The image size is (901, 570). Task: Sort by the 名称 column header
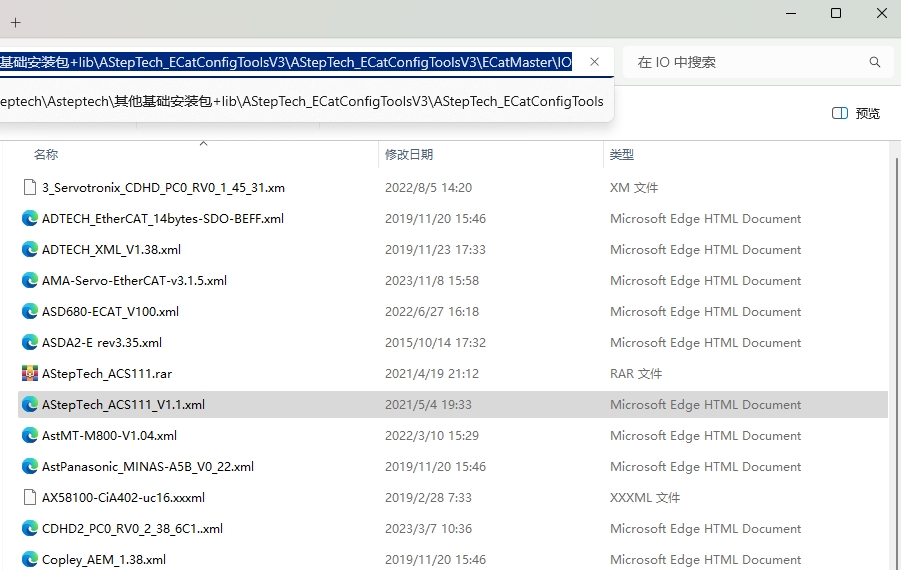click(x=46, y=155)
